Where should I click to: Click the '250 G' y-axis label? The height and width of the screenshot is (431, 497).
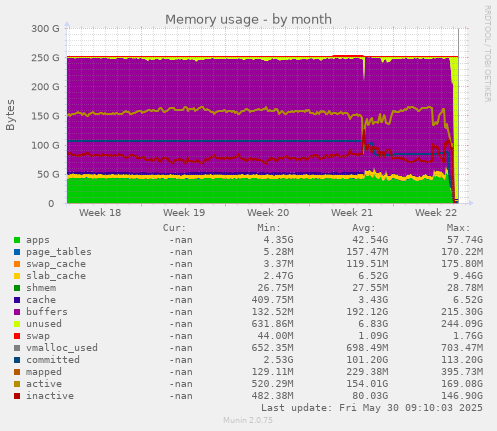point(45,58)
